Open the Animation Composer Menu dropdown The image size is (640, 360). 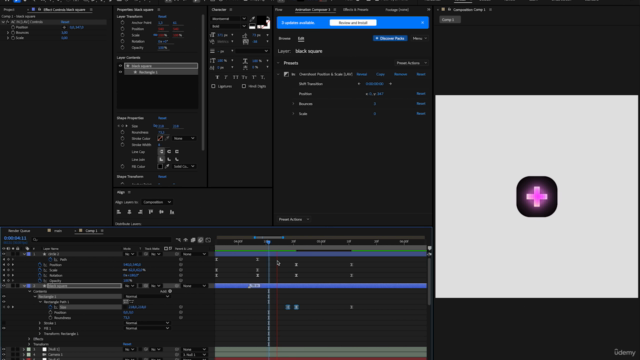tap(419, 38)
